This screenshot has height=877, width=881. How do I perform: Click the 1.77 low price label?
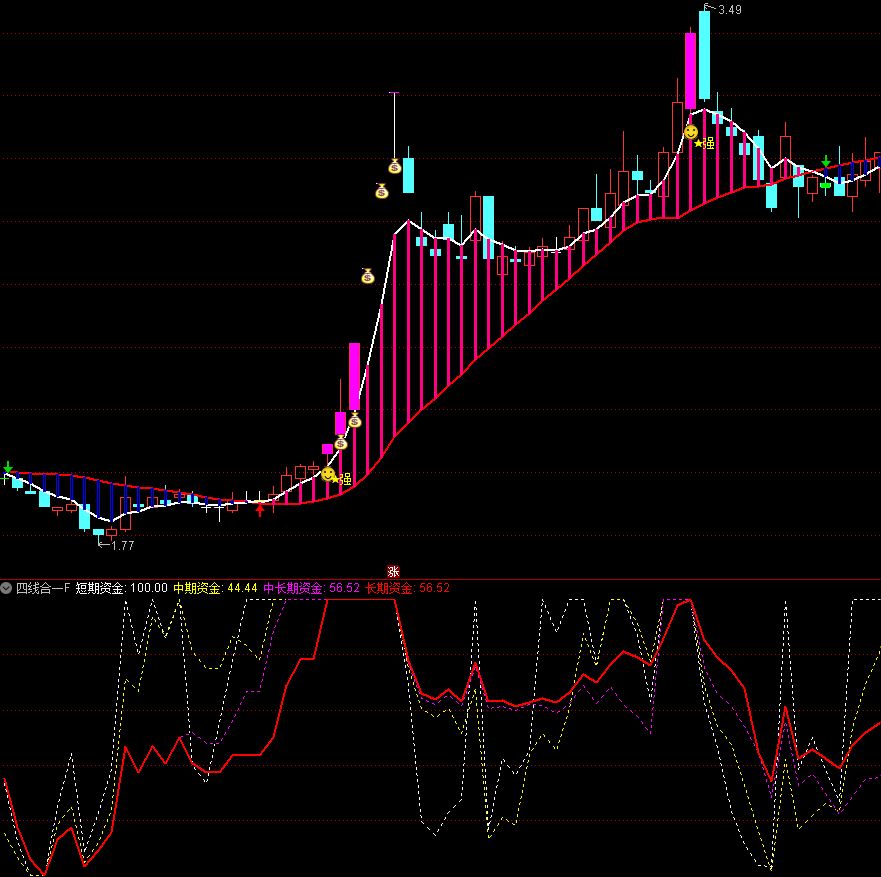coord(122,546)
